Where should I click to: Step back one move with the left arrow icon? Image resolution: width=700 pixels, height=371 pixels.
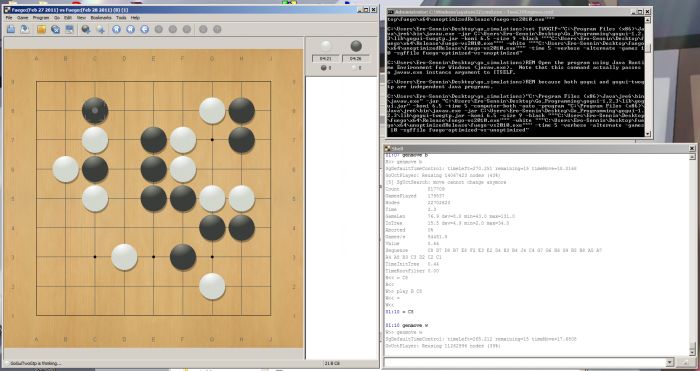click(x=145, y=29)
